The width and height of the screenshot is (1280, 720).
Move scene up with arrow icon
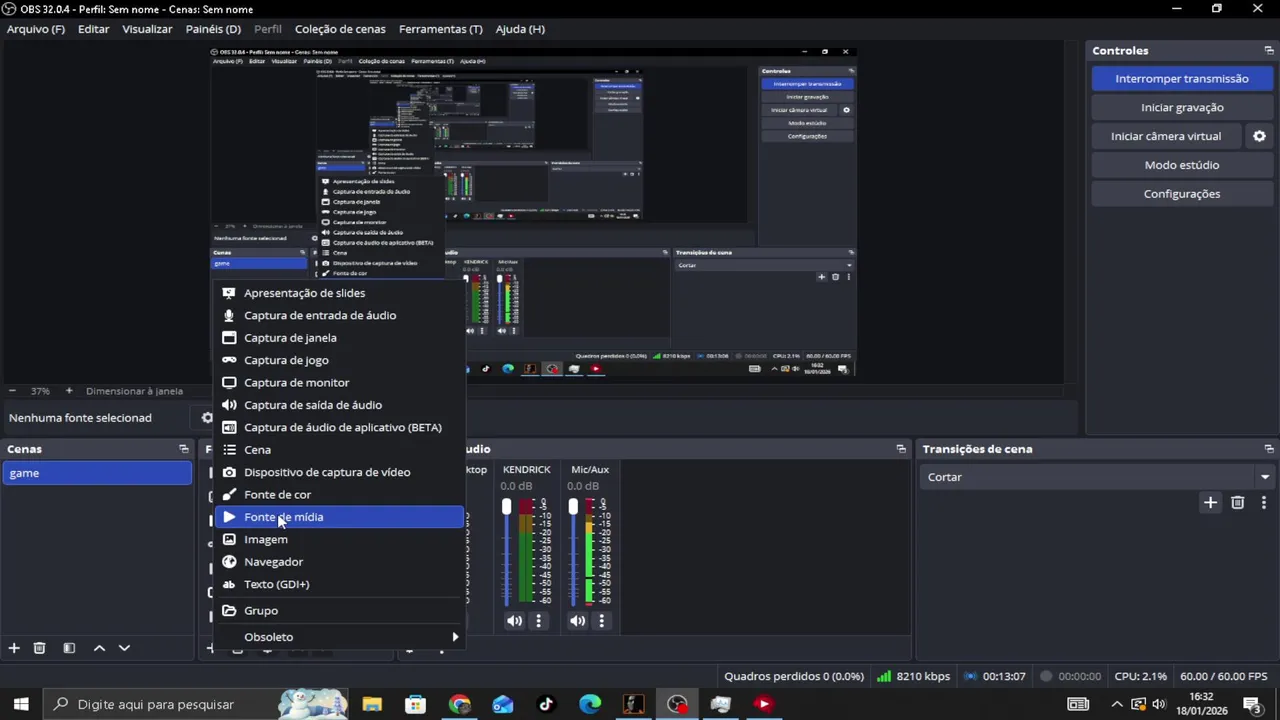(99, 648)
